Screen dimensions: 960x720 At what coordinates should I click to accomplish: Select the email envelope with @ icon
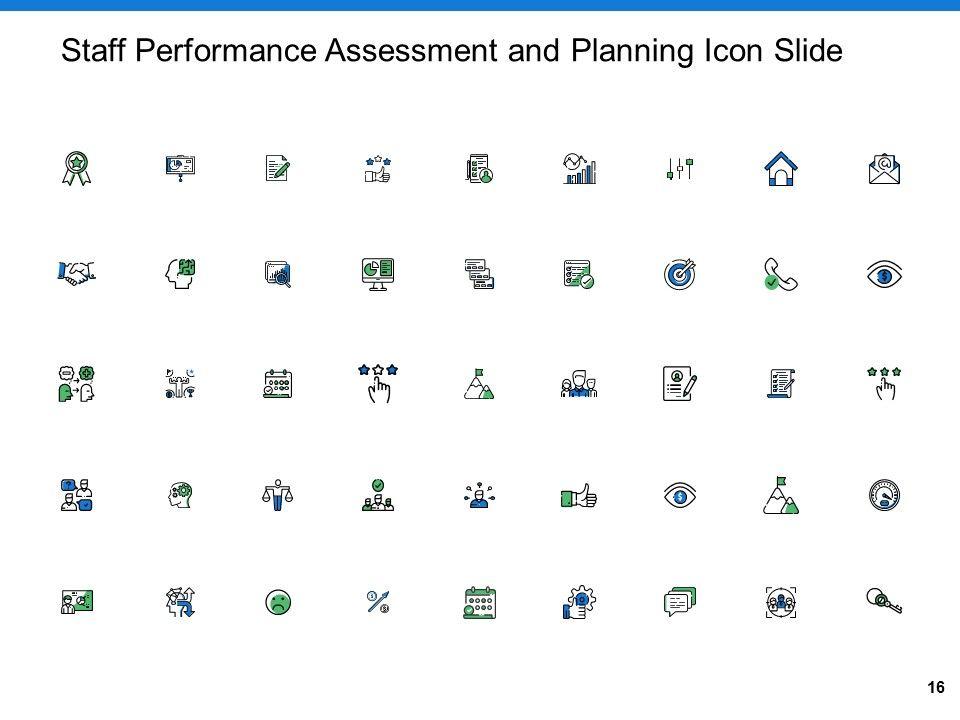tap(883, 170)
